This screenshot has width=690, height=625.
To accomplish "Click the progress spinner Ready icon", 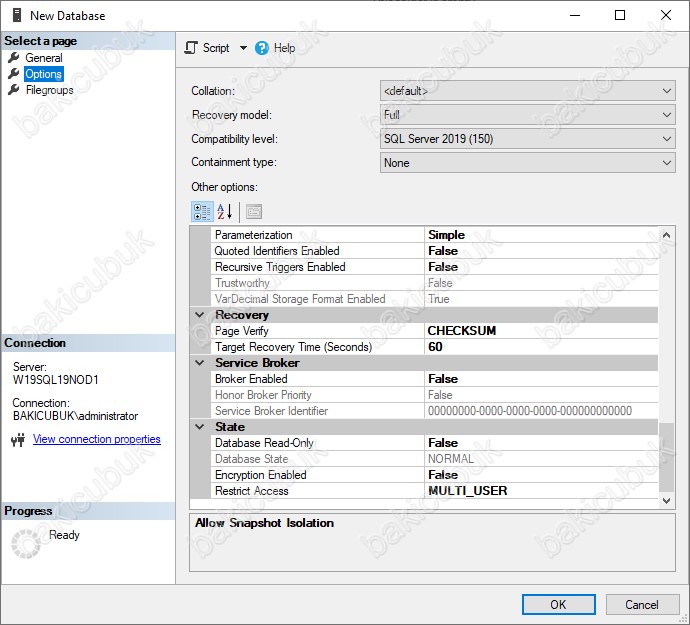I will [x=26, y=544].
